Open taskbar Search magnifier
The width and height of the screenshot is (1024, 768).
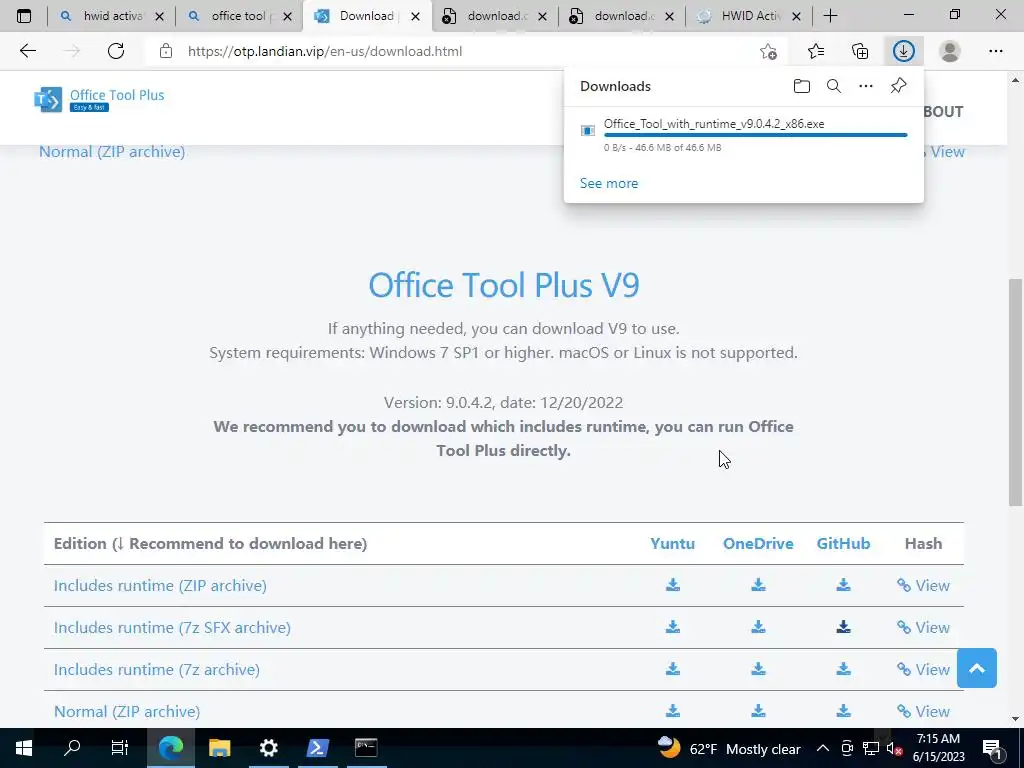pos(72,748)
